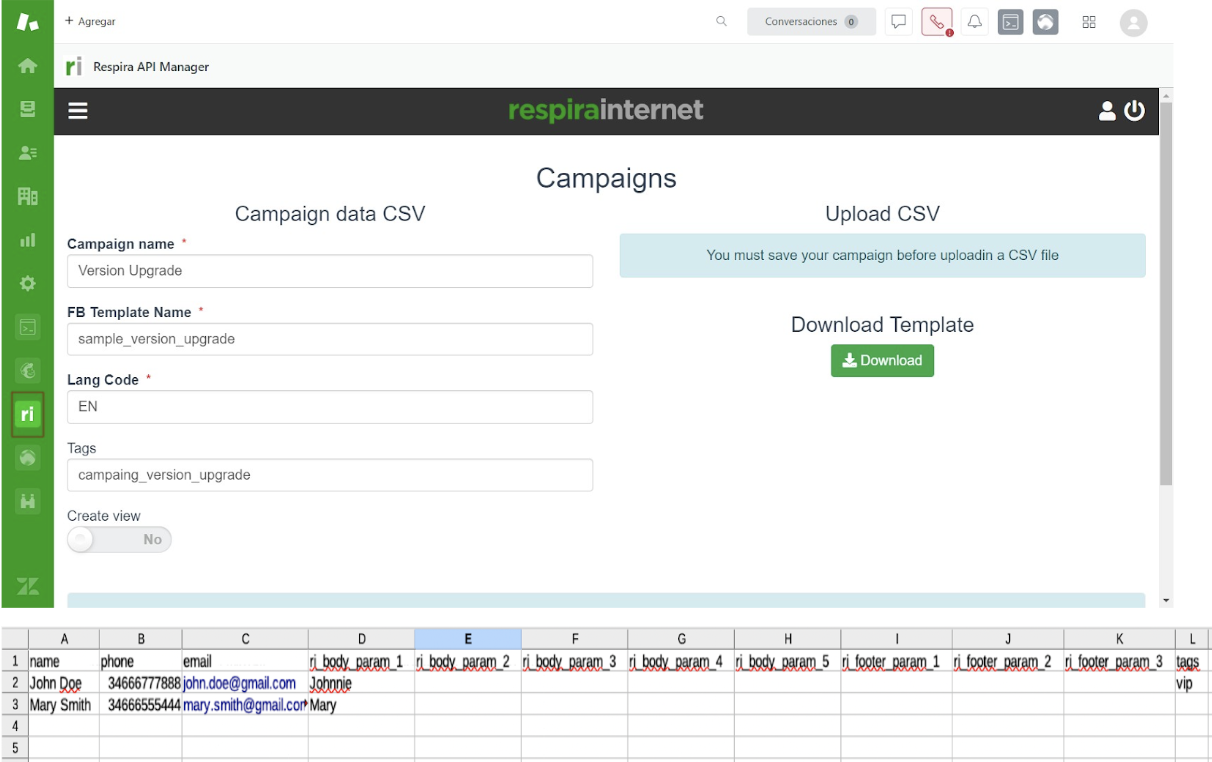
Task: Open the Respira 'ri' app in sidebar
Action: (28, 415)
